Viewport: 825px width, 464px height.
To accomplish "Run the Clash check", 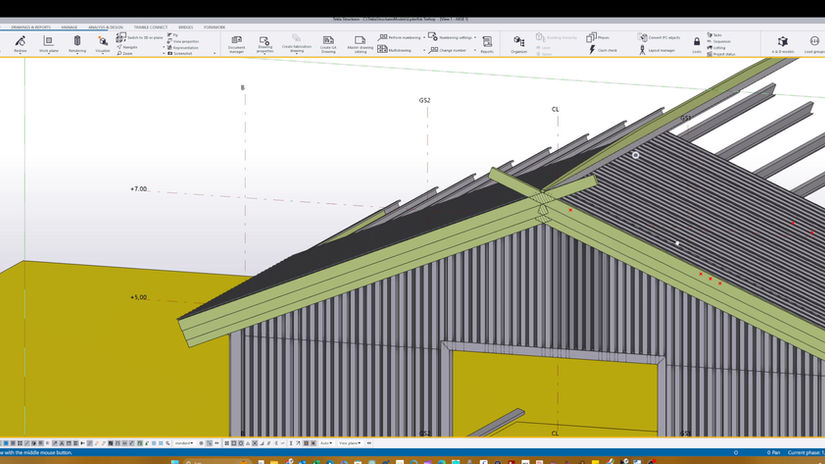I will tap(603, 50).
